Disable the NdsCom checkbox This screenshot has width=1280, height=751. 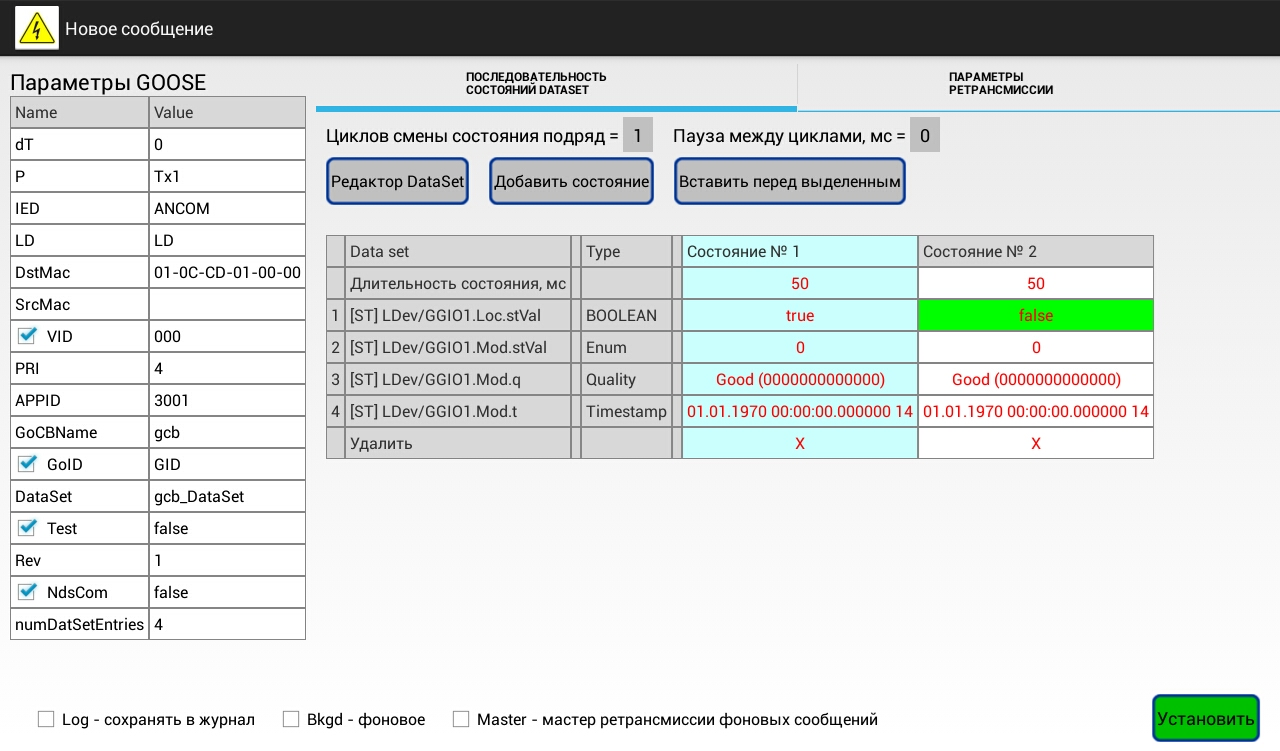tap(27, 593)
